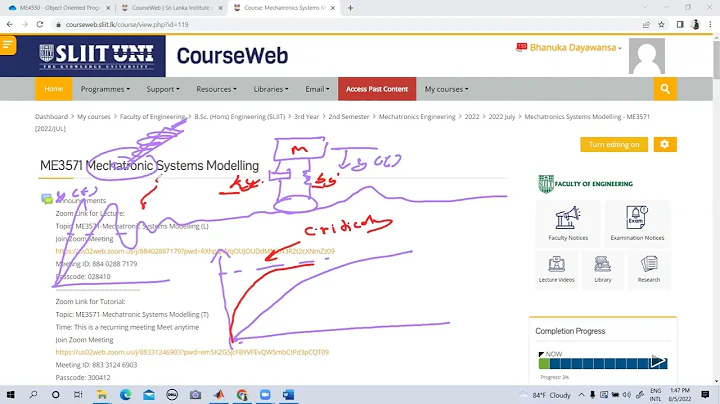Open 3rd Year breadcrumb link
The image size is (720, 404).
(307, 117)
